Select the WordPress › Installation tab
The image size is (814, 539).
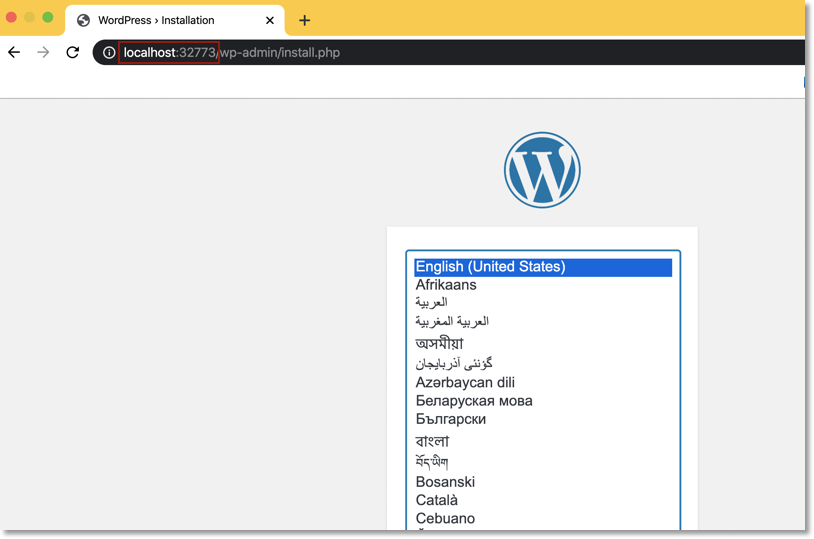coord(175,20)
